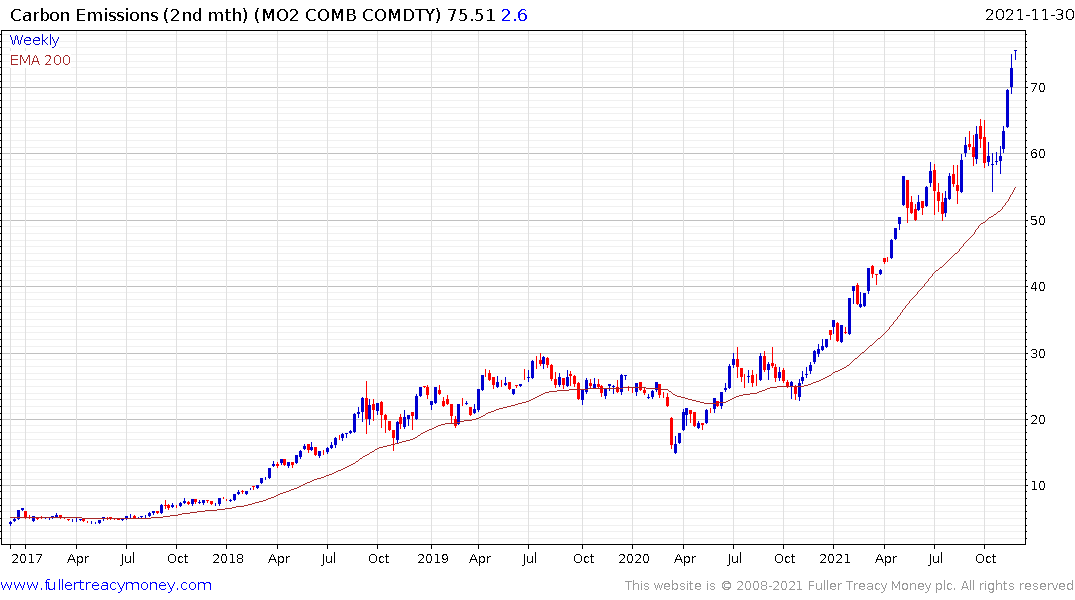The height and width of the screenshot is (600, 1075).
Task: Click the topmost candlestick near 75
Action: [x=1015, y=55]
